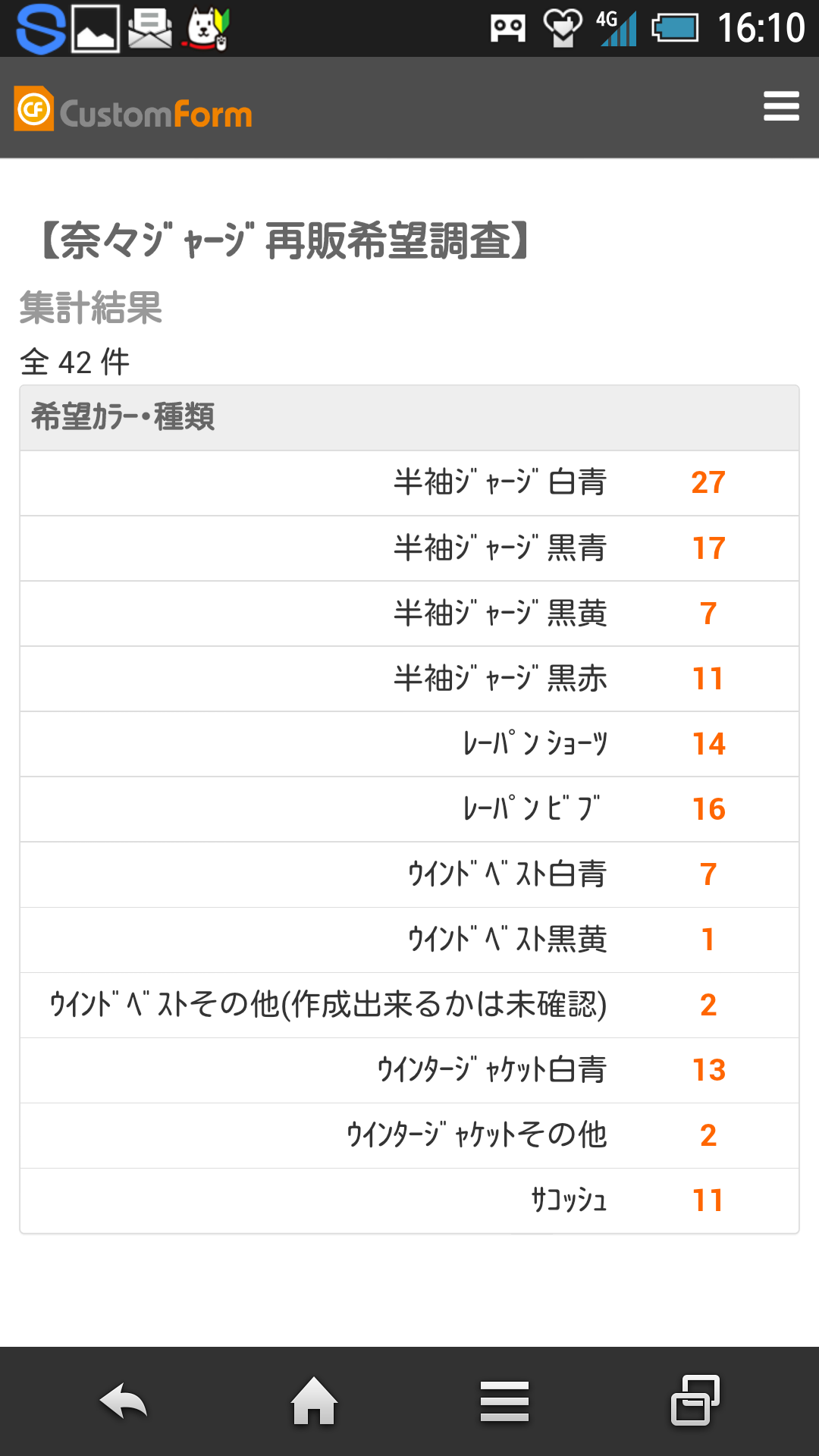Tap the battery indicator in status bar
The width and height of the screenshot is (819, 1456).
(x=675, y=29)
